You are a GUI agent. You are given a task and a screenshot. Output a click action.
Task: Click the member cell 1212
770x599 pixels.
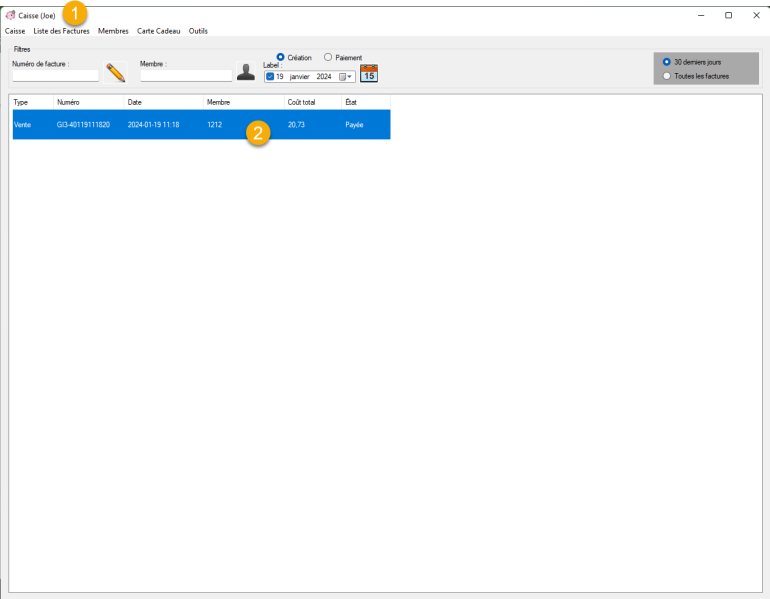214,125
